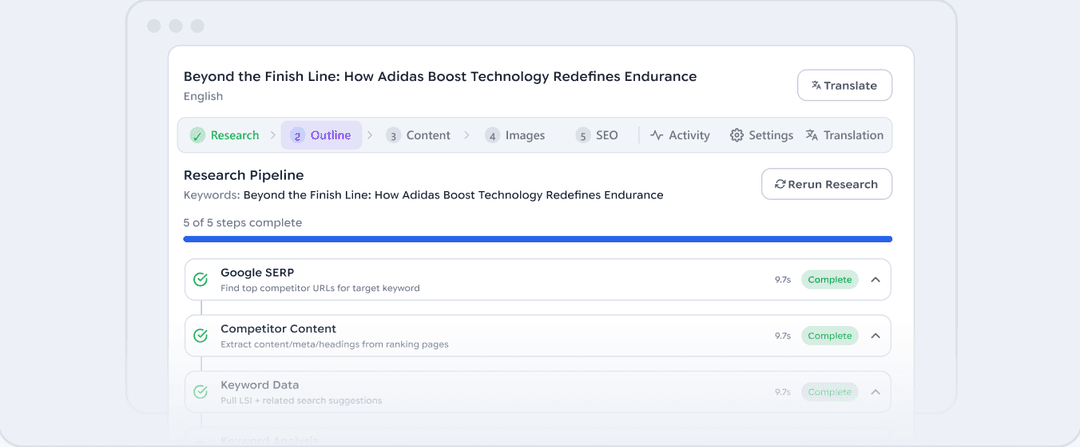Click the blue research progress bar
Screen dimensions: 1080x447
click(x=538, y=239)
